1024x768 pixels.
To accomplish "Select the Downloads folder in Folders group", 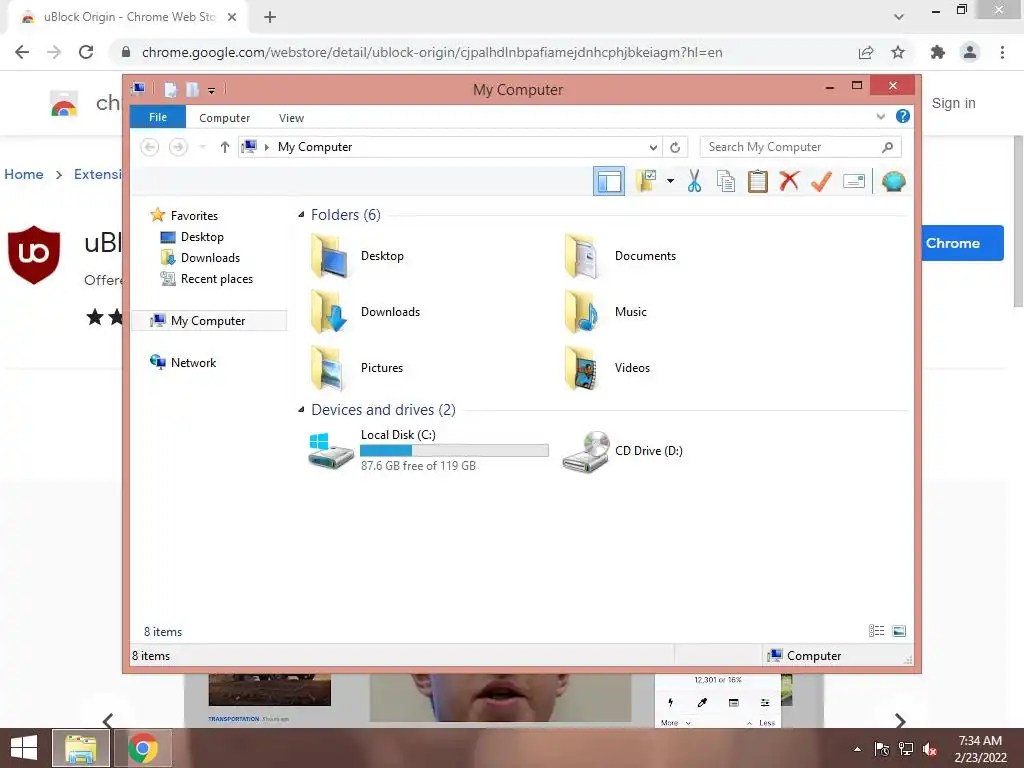I will [x=366, y=312].
